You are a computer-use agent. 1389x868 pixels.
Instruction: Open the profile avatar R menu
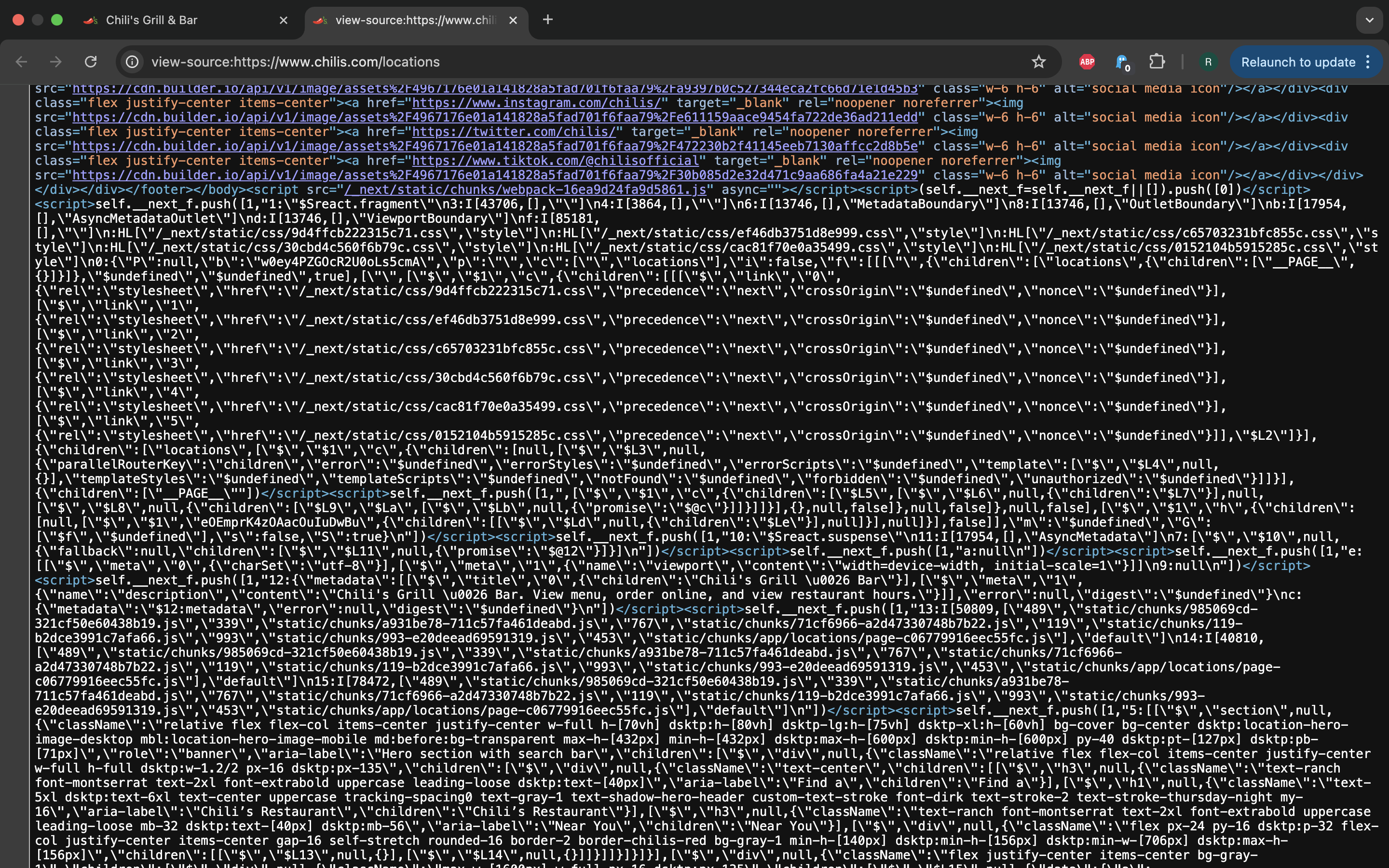1208,62
